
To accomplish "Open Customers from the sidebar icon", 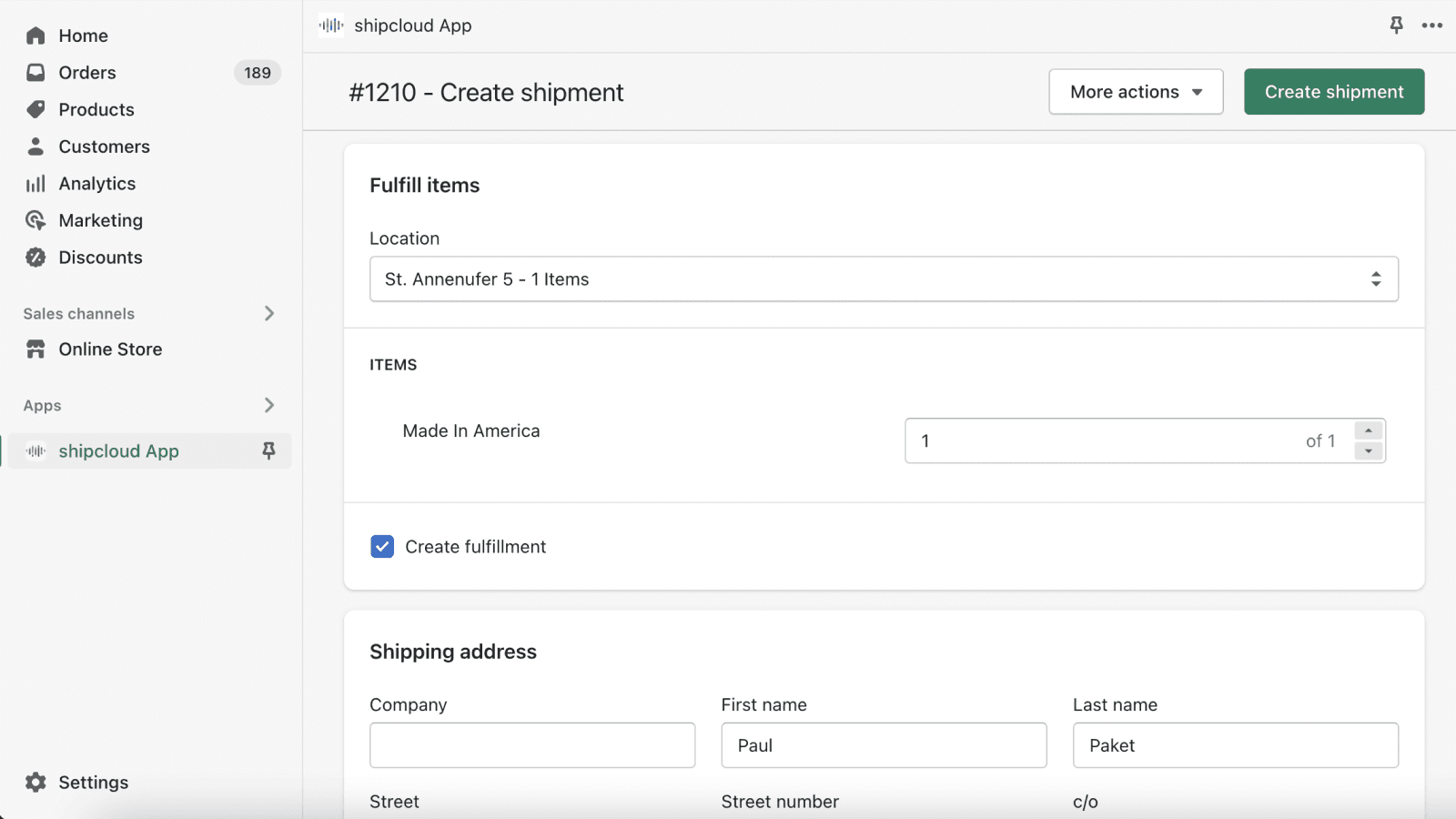I will tap(35, 147).
